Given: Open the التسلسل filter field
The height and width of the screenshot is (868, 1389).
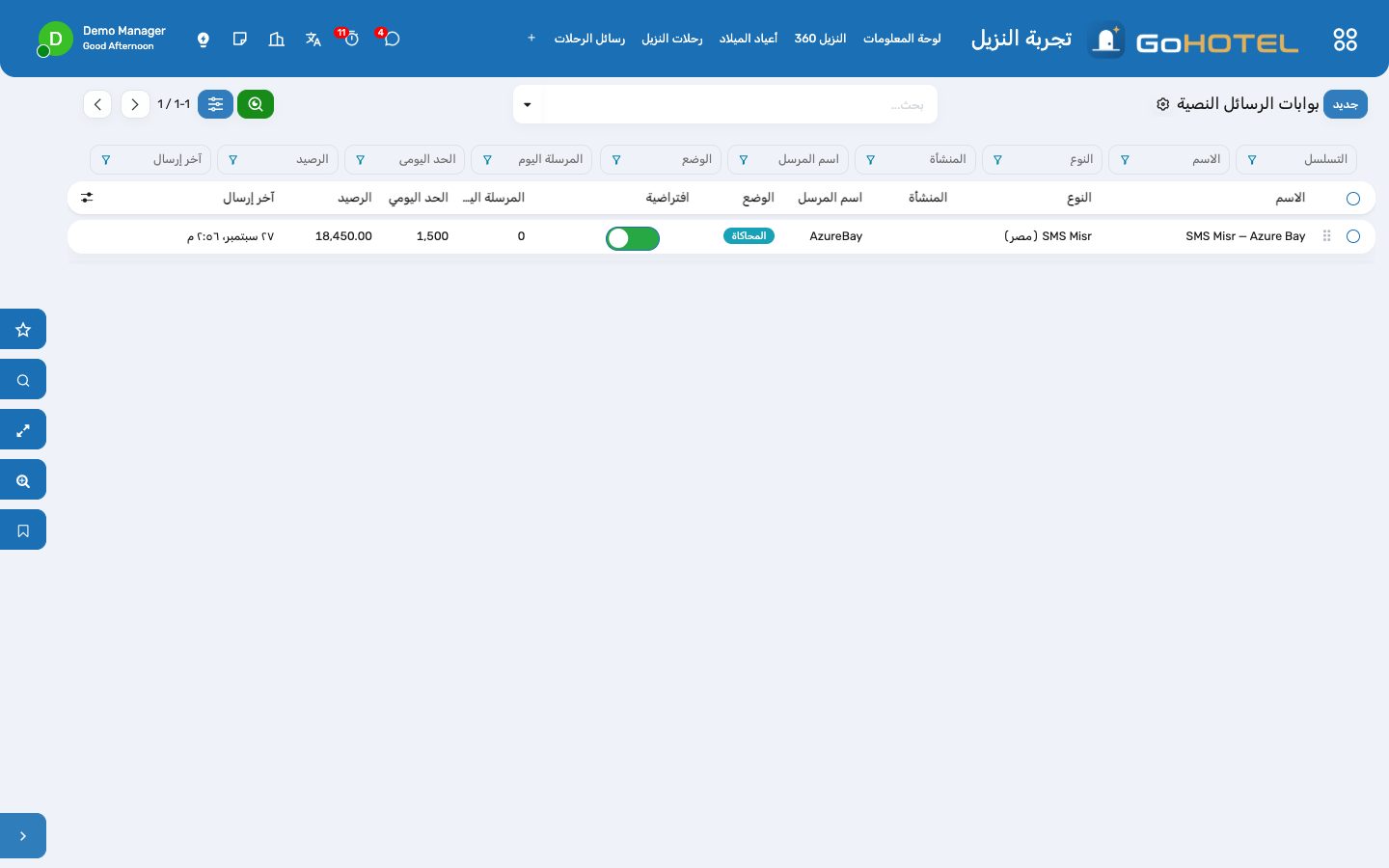Looking at the screenshot, I should (x=1296, y=159).
